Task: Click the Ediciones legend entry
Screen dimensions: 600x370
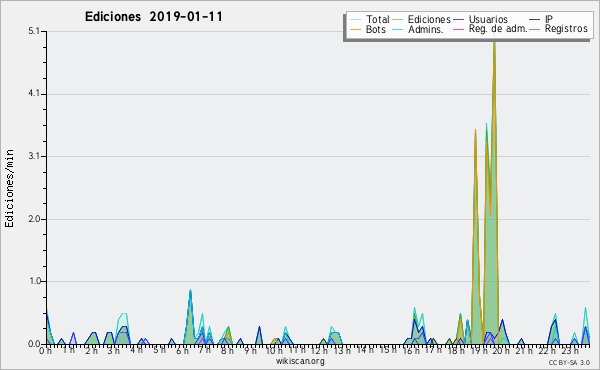Action: click(422, 19)
